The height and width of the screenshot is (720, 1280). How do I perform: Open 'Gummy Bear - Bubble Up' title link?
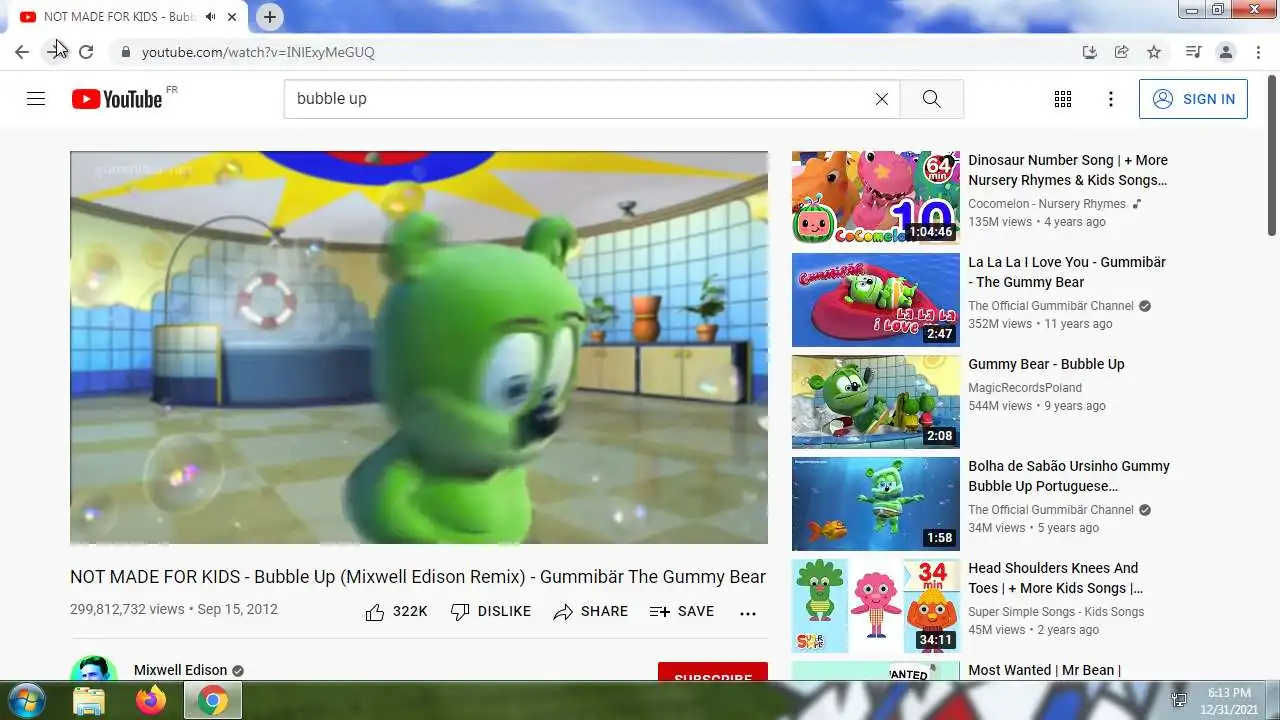coord(1046,364)
